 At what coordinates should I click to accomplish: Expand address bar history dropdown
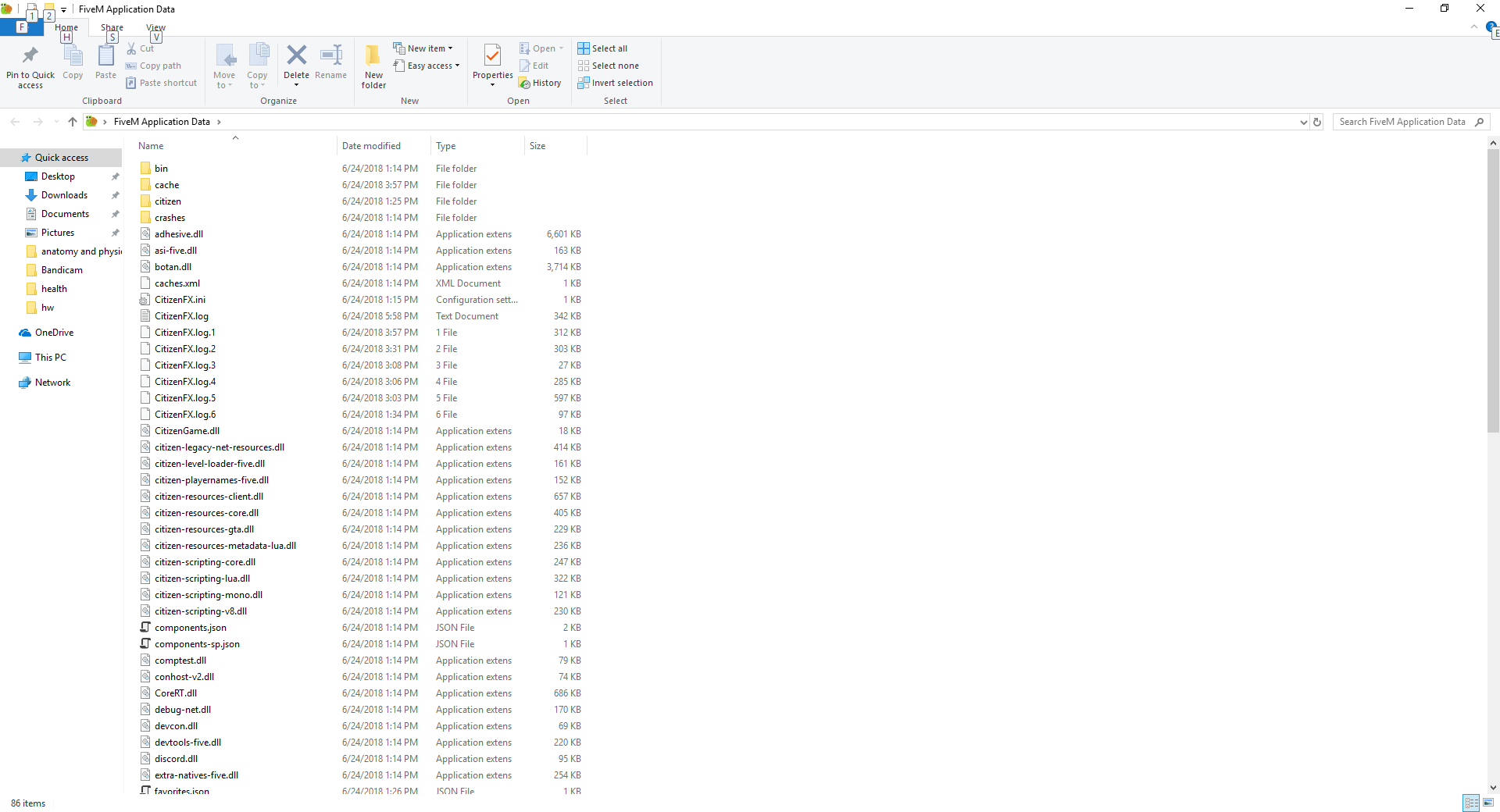click(x=1303, y=122)
